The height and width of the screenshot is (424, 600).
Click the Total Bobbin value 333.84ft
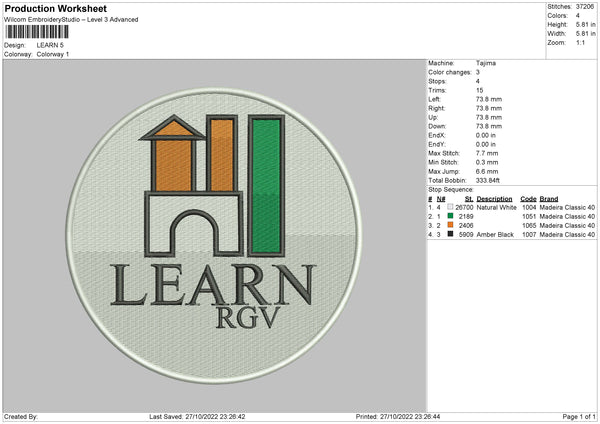coord(488,180)
